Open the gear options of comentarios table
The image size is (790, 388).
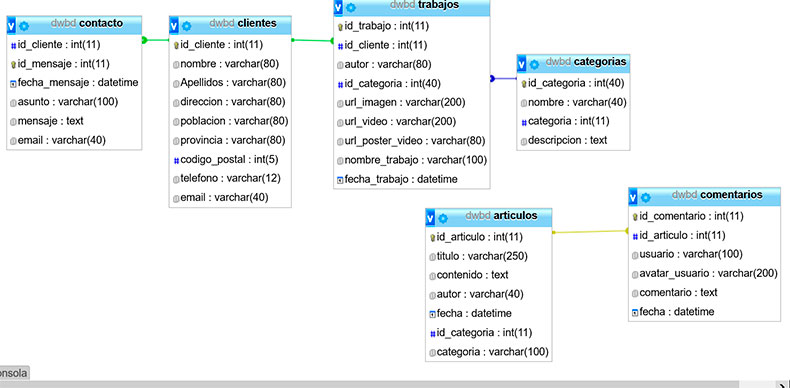pyautogui.click(x=645, y=197)
